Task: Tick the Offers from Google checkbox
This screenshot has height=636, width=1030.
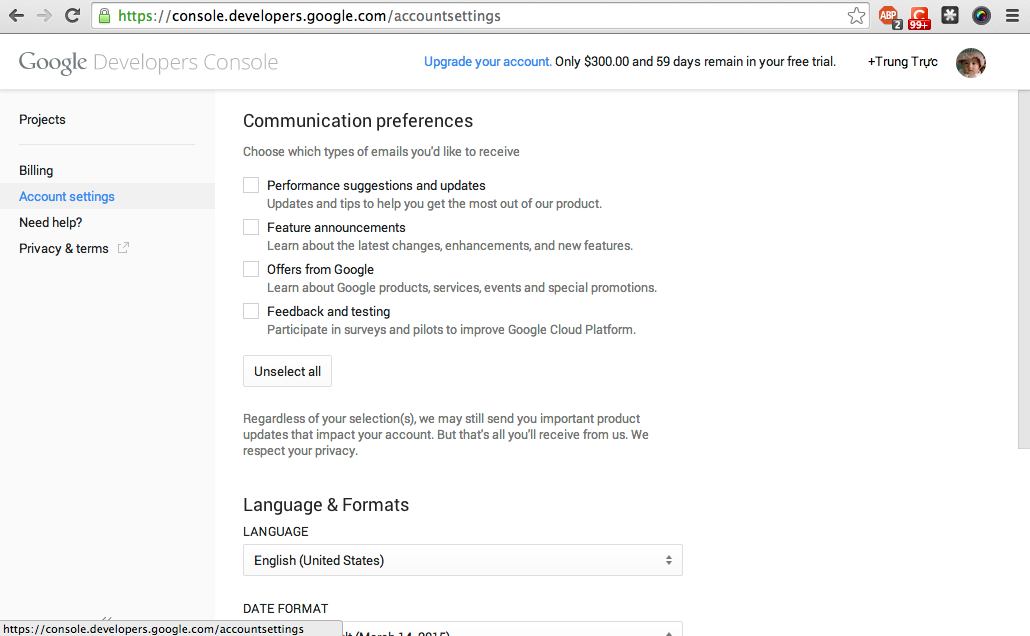Action: [251, 270]
